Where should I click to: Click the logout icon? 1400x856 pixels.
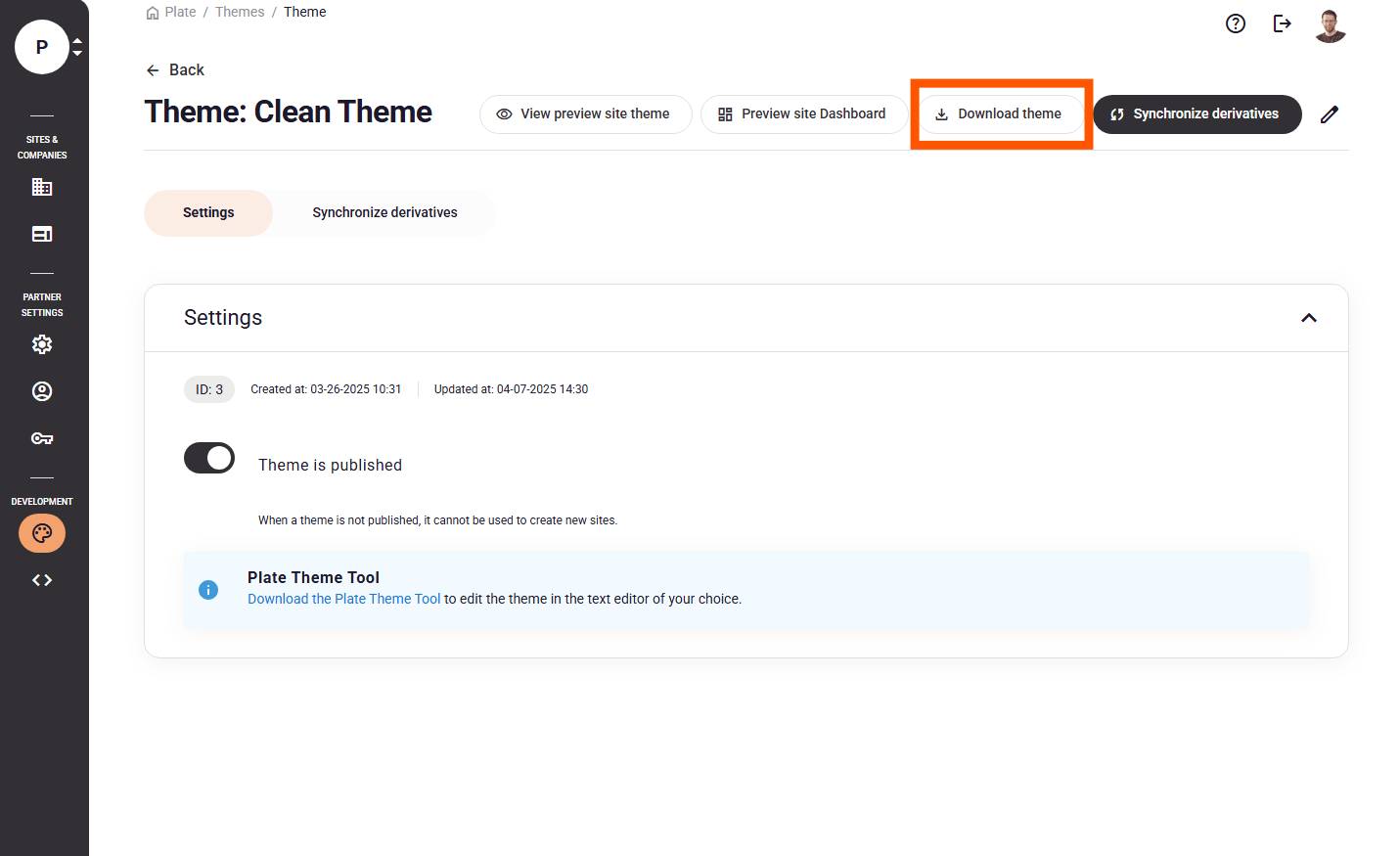pos(1282,23)
